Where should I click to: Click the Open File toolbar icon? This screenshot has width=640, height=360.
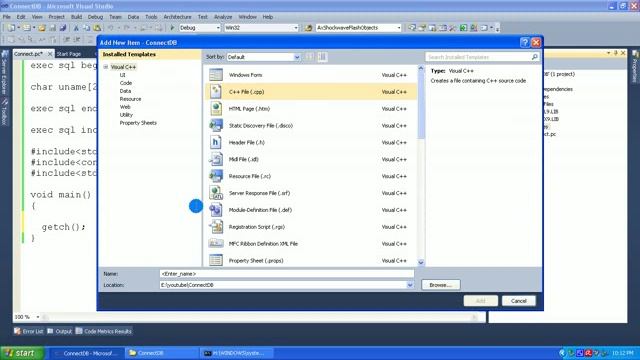pyautogui.click(x=42, y=28)
